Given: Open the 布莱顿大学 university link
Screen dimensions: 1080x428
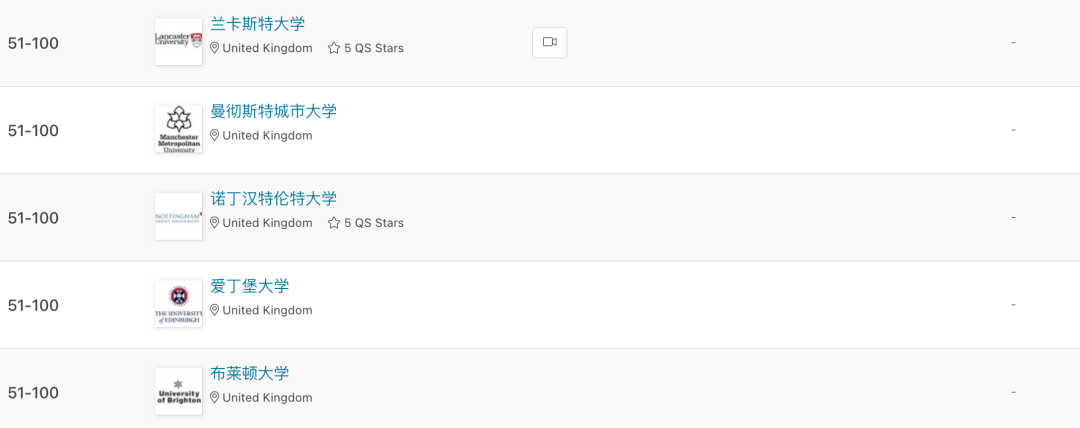Looking at the screenshot, I should tap(249, 374).
